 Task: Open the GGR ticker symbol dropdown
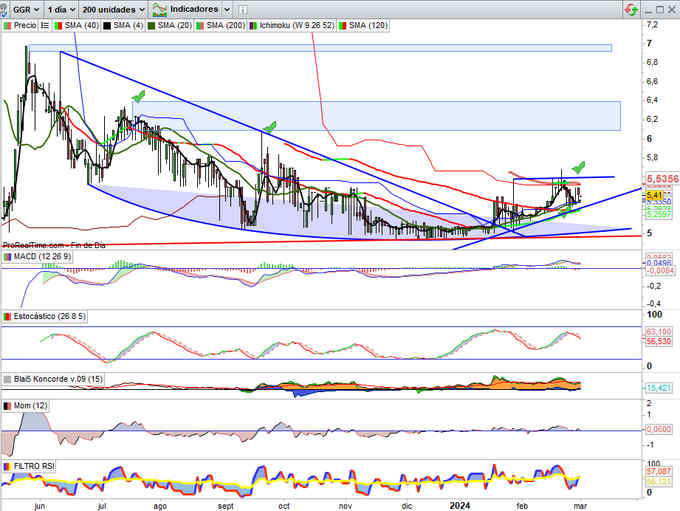pos(22,8)
